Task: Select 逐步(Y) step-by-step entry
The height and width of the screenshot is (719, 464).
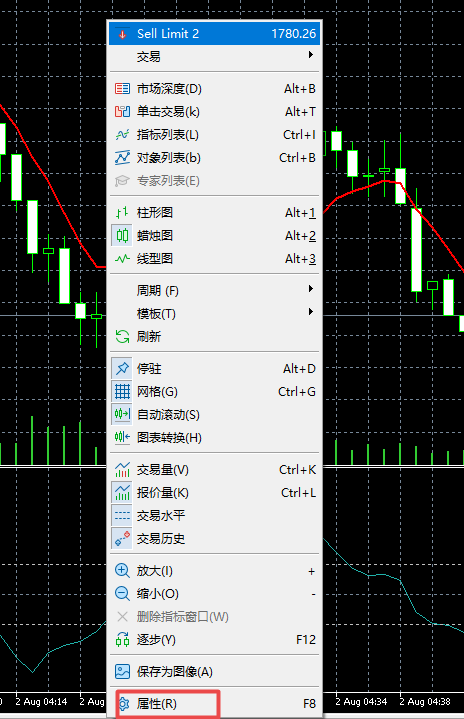Action: pyautogui.click(x=215, y=639)
